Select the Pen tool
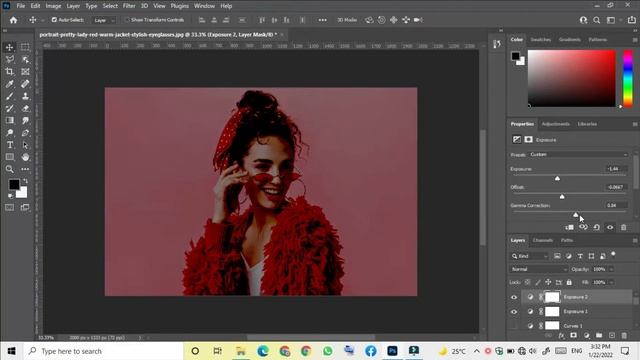Screen dimensions: 640x360 point(25,133)
